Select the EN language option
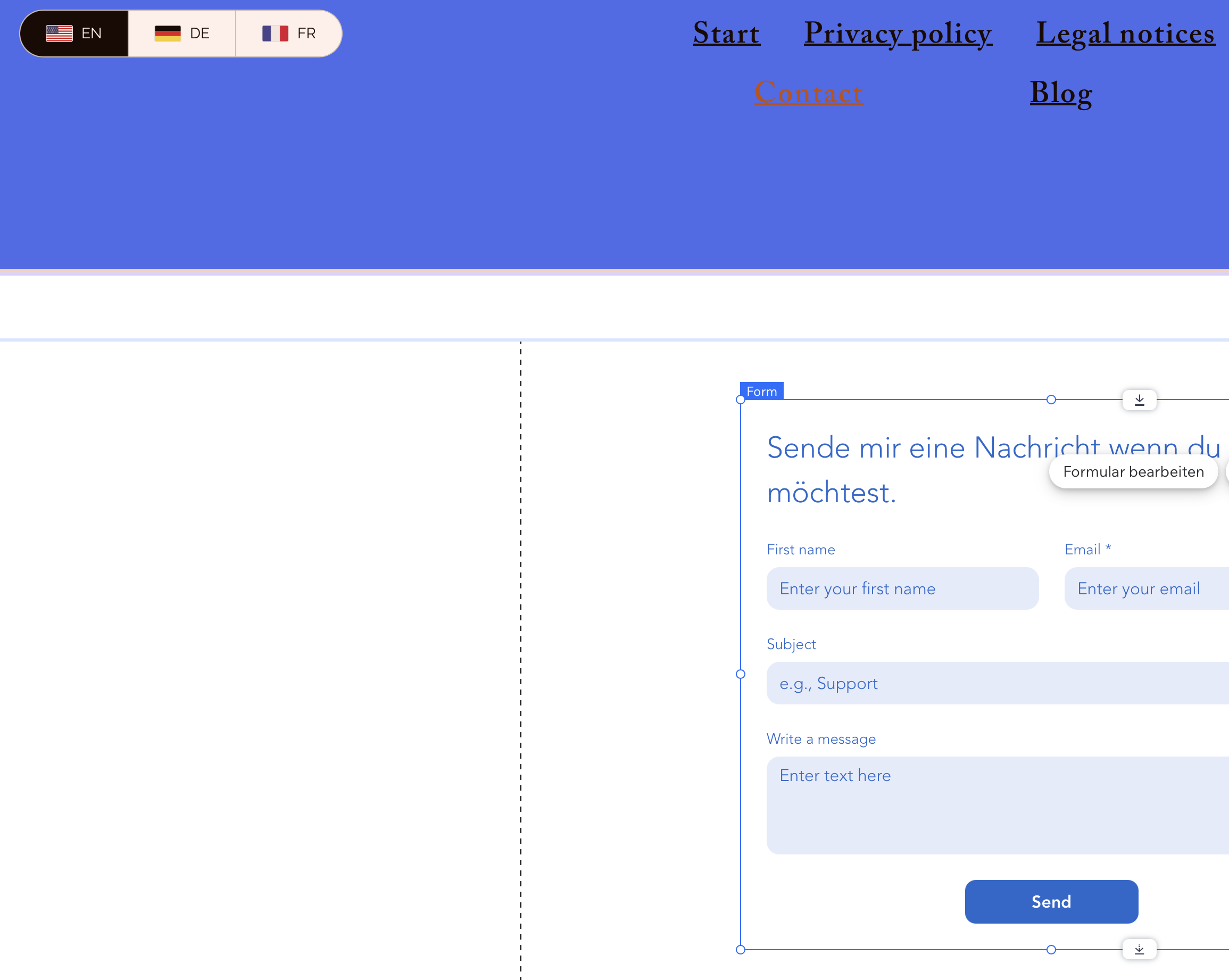 tap(74, 34)
